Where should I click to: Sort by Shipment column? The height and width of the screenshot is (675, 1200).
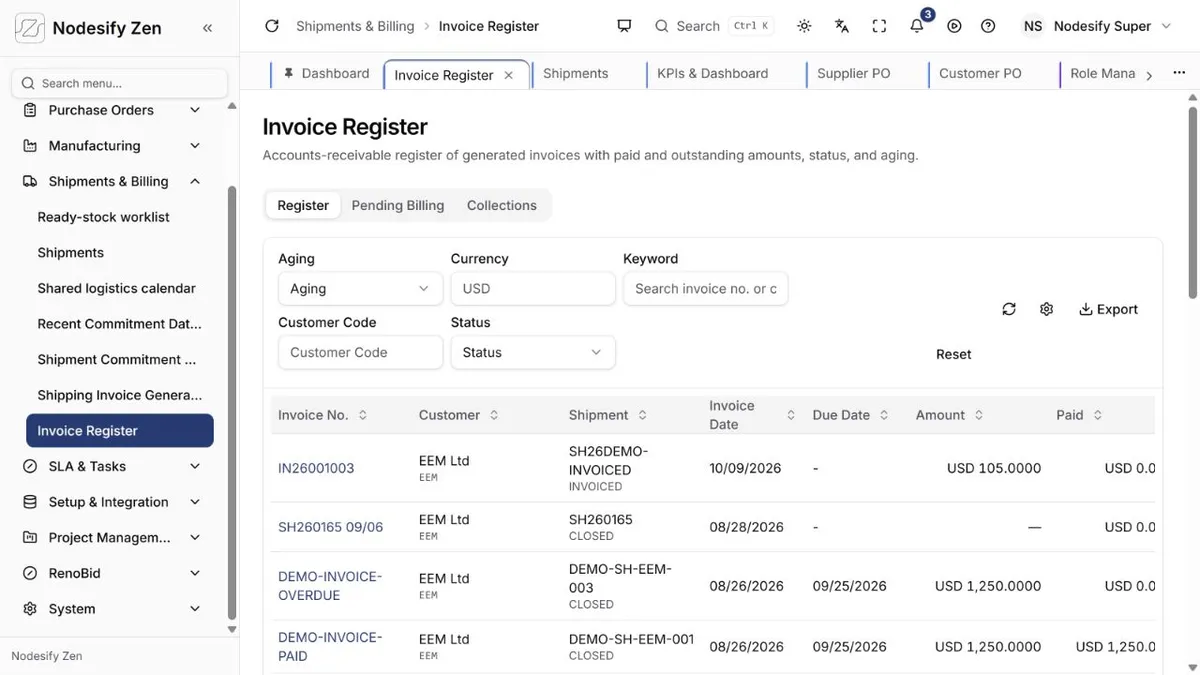(x=642, y=415)
